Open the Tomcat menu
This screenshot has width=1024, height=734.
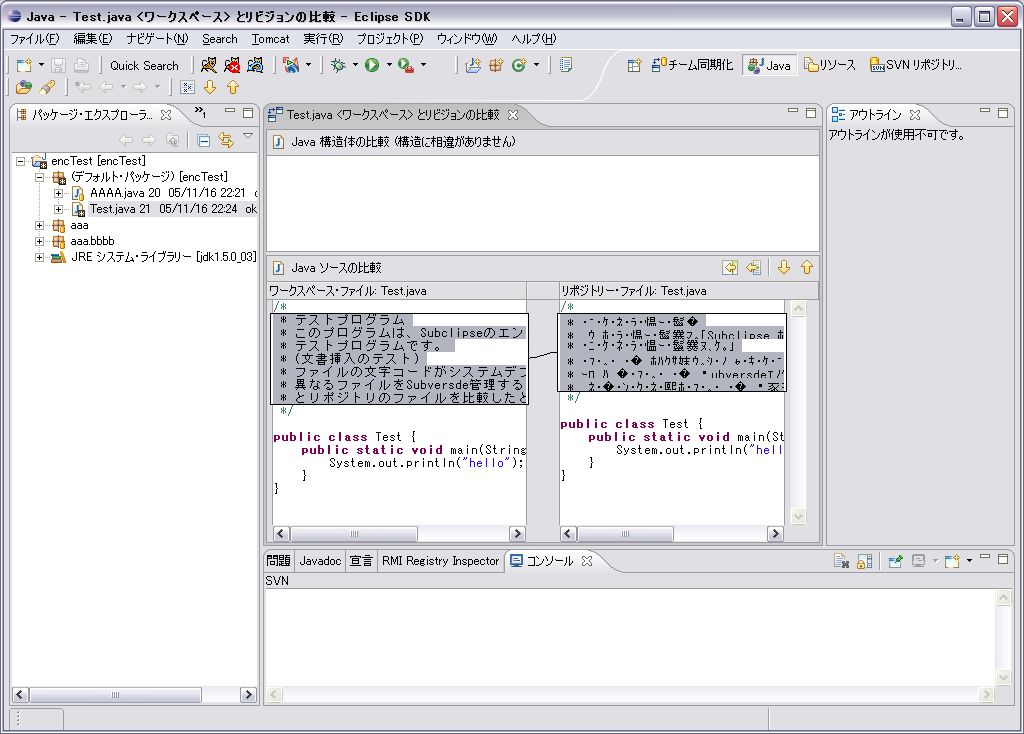pyautogui.click(x=270, y=39)
